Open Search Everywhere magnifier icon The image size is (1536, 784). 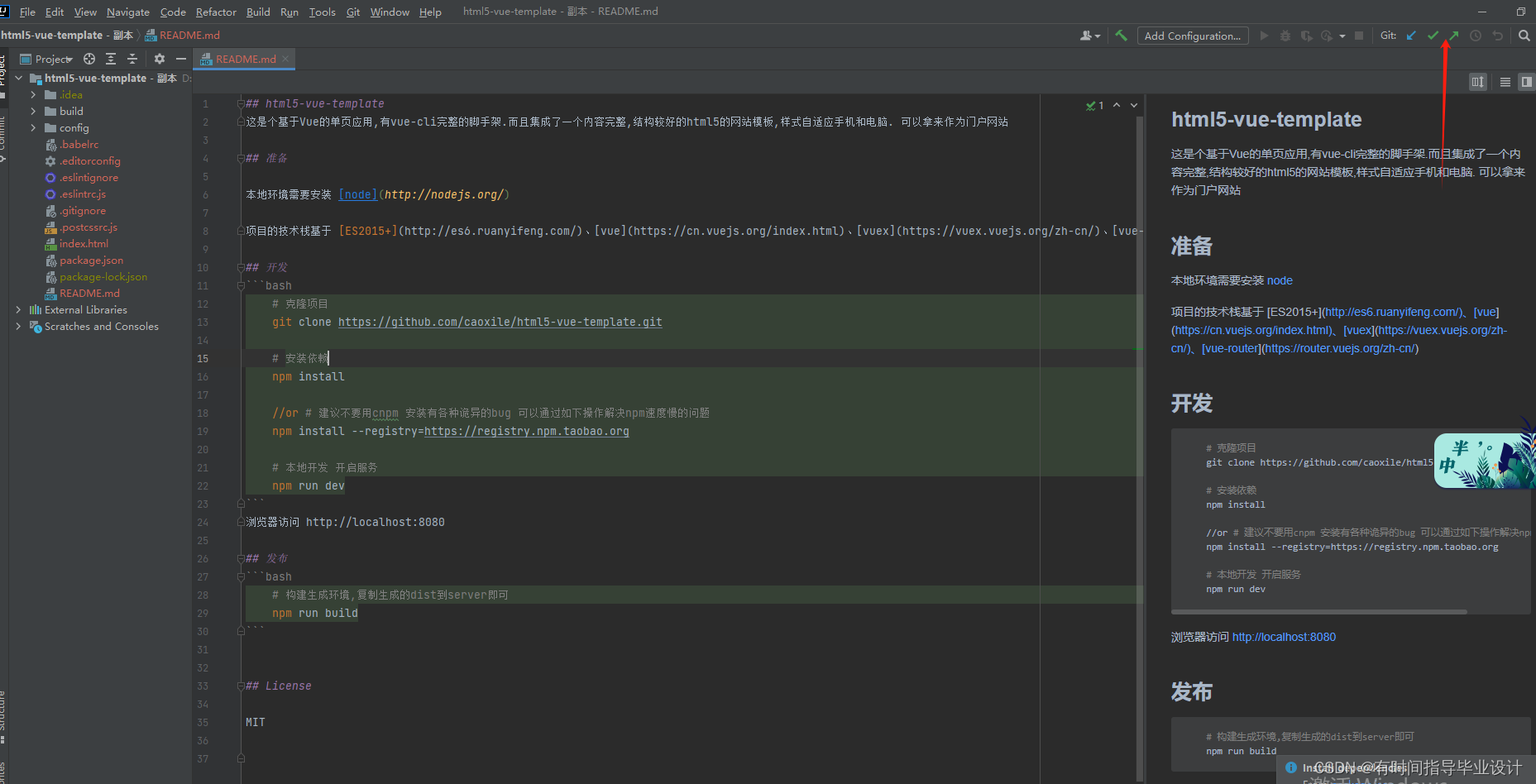click(1524, 36)
